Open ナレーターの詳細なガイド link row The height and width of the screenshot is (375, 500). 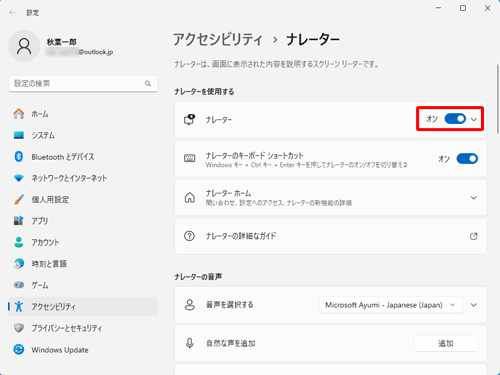(330, 236)
